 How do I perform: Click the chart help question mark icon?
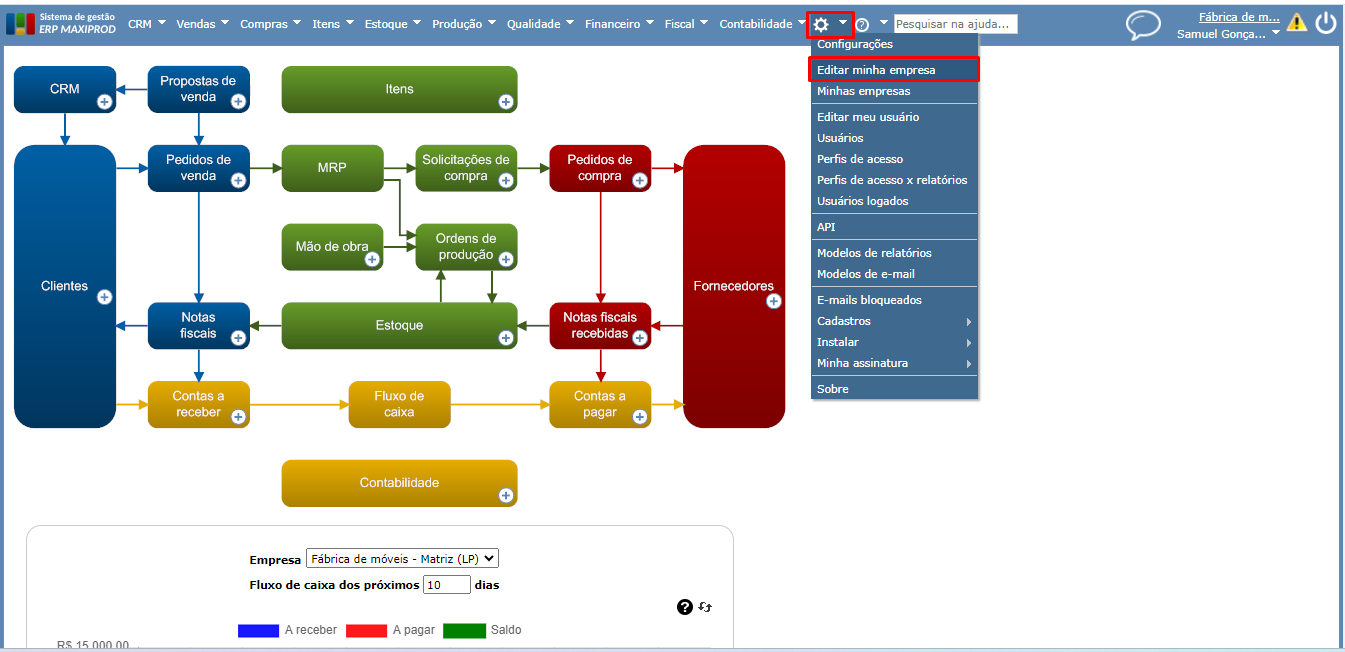pos(685,607)
